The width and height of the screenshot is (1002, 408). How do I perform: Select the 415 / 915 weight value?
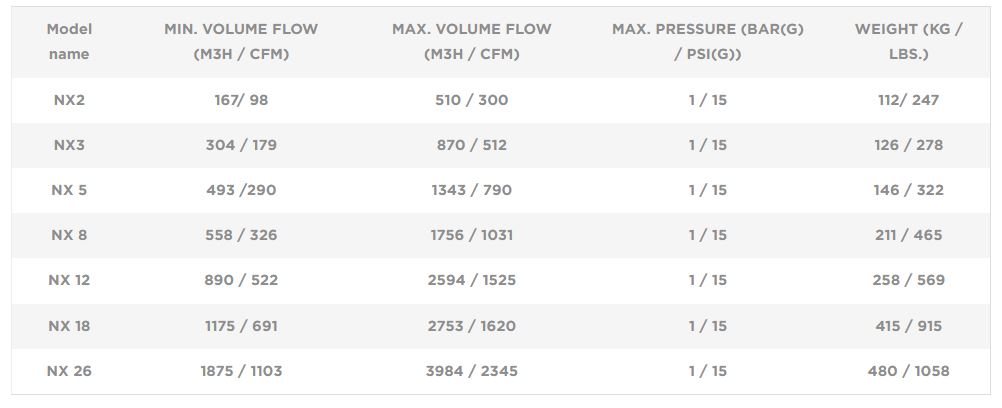pyautogui.click(x=908, y=326)
